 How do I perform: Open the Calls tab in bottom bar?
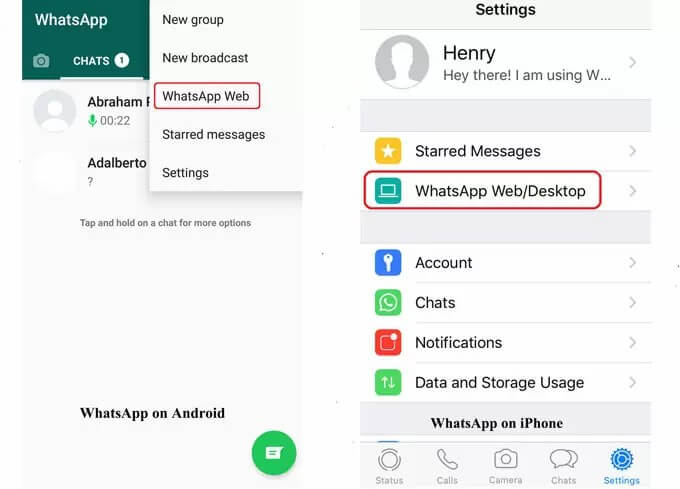[447, 466]
